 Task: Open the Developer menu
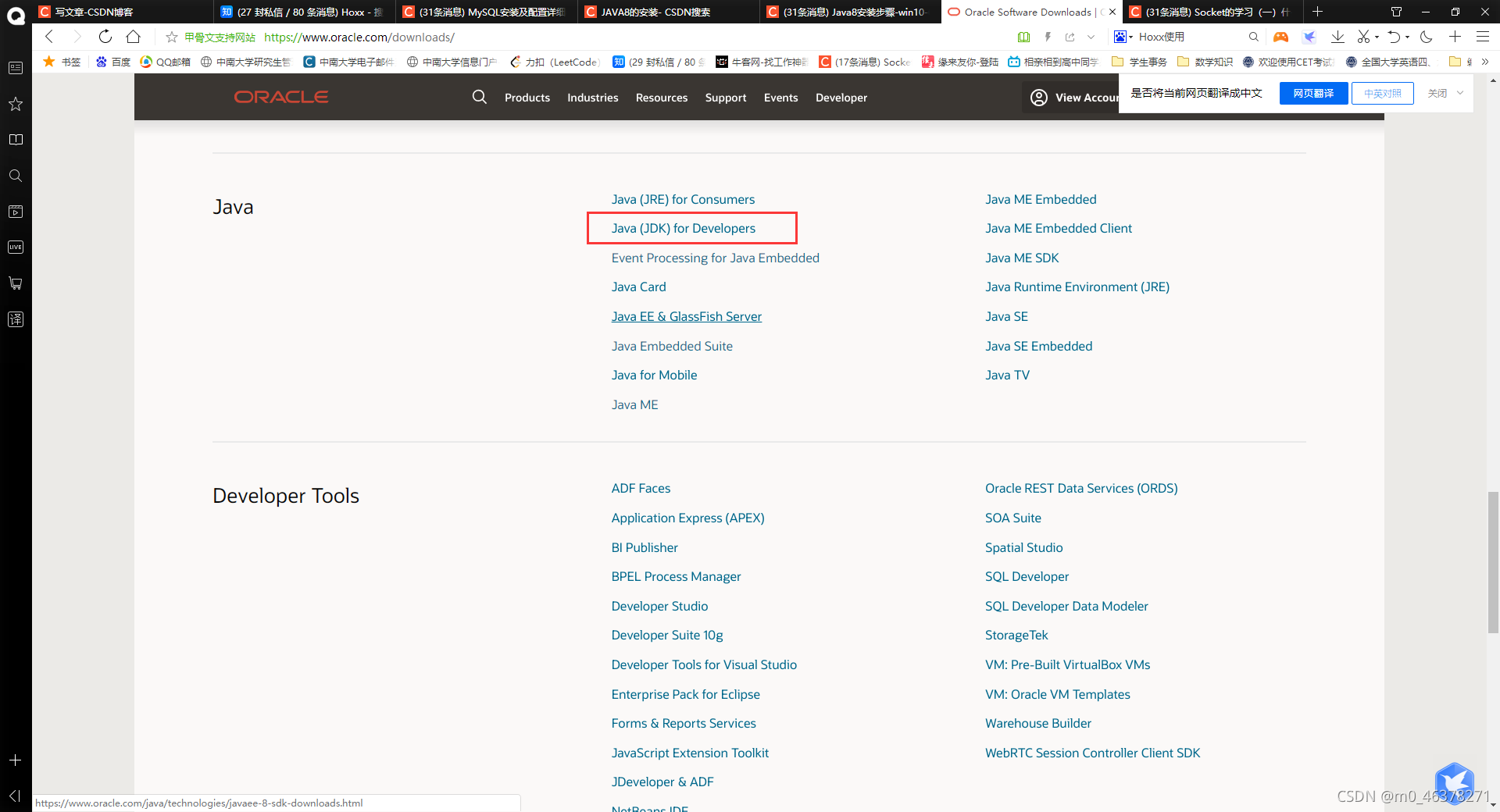[841, 98]
